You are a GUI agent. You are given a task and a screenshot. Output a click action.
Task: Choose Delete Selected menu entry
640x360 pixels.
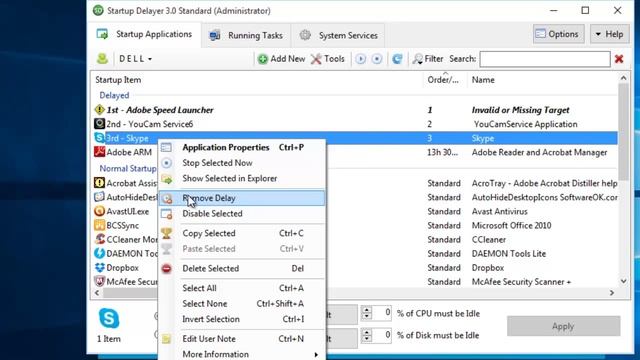242,268
